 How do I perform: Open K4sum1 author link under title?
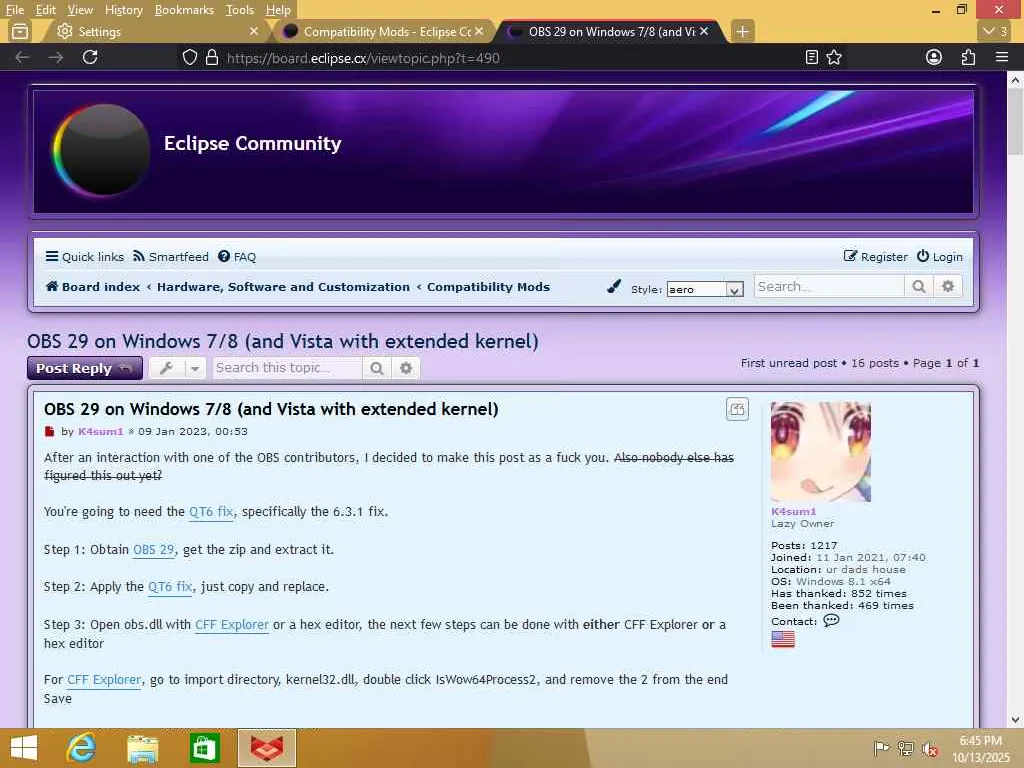pos(101,432)
